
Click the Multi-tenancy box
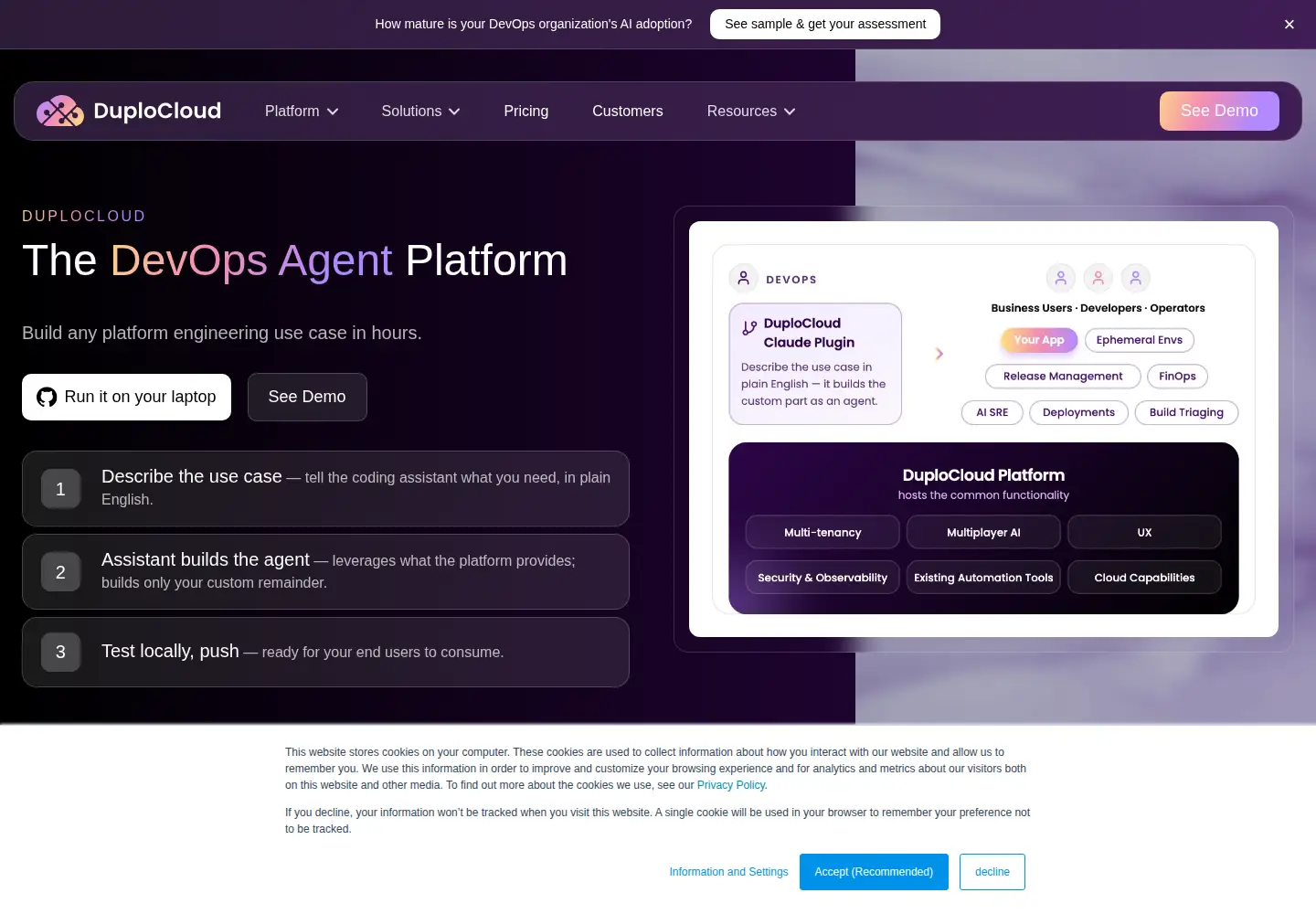click(x=822, y=532)
